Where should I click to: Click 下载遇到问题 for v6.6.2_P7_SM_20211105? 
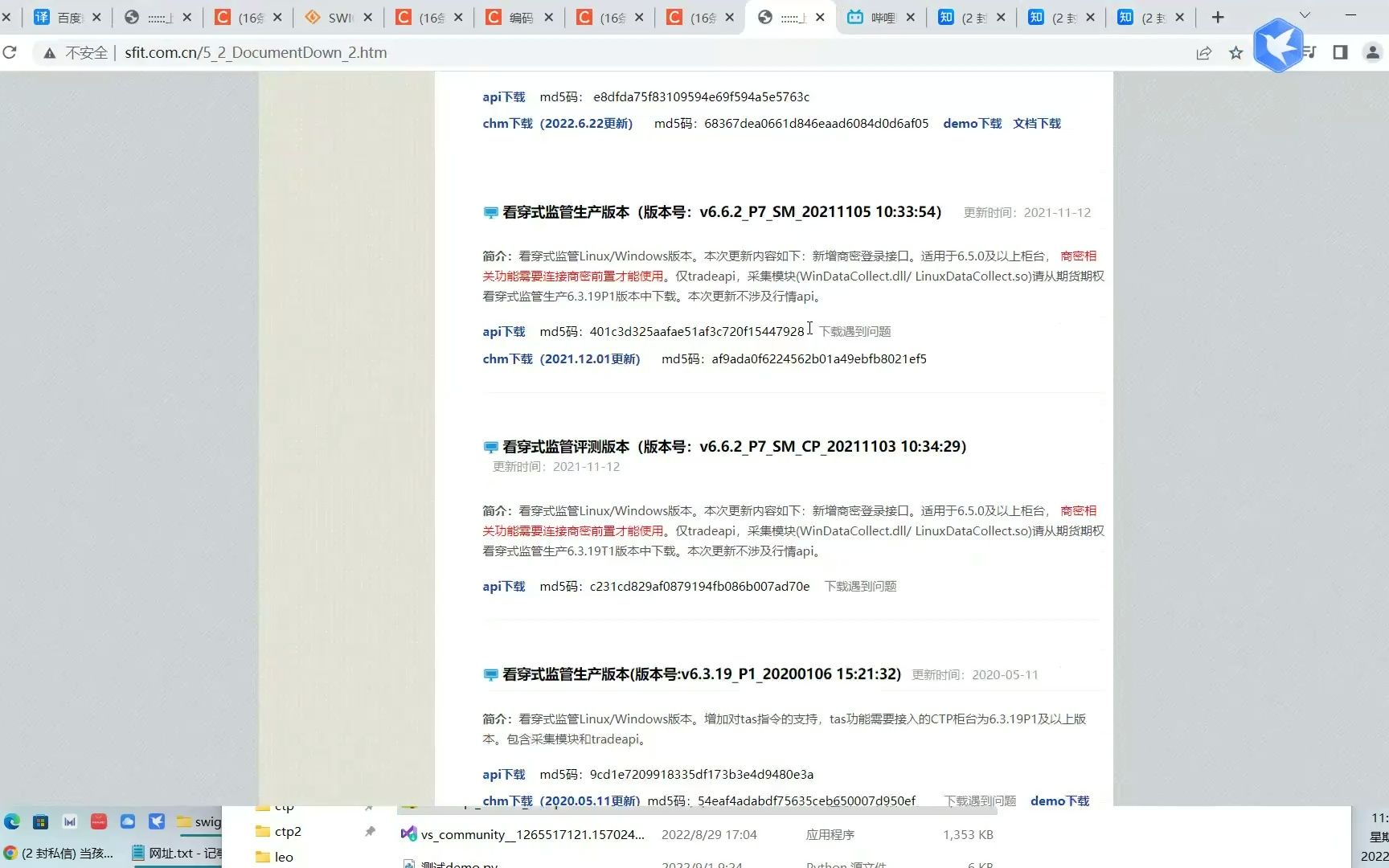click(x=854, y=332)
